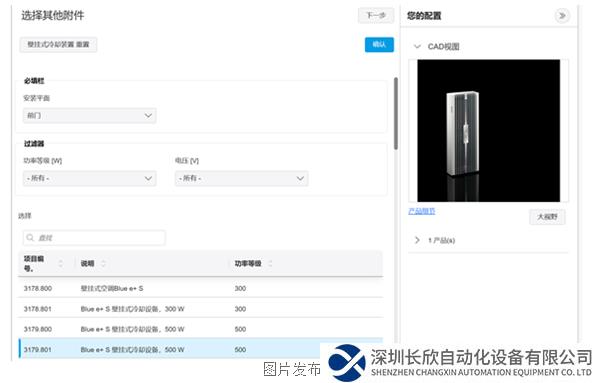Image resolution: width=600 pixels, height=383 pixels.
Task: Select row 3178.800 壁挂式空调 Blue e+ S
Action: [x=201, y=288]
